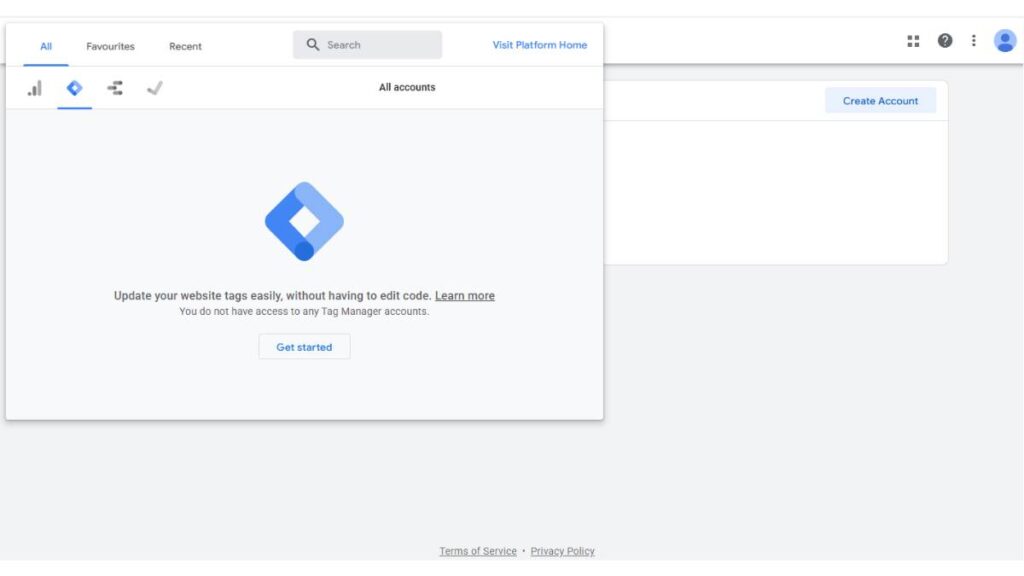The width and height of the screenshot is (1024, 576).
Task: Focus the Search input field
Action: (368, 44)
